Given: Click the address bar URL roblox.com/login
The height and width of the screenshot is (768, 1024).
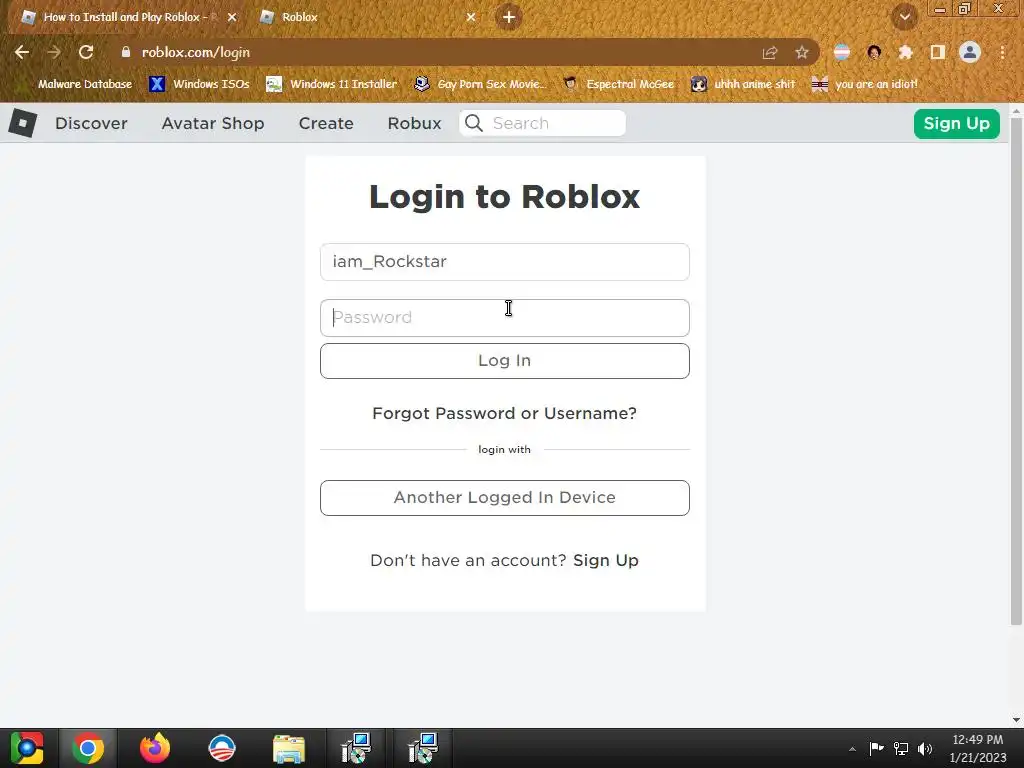Looking at the screenshot, I should point(196,52).
